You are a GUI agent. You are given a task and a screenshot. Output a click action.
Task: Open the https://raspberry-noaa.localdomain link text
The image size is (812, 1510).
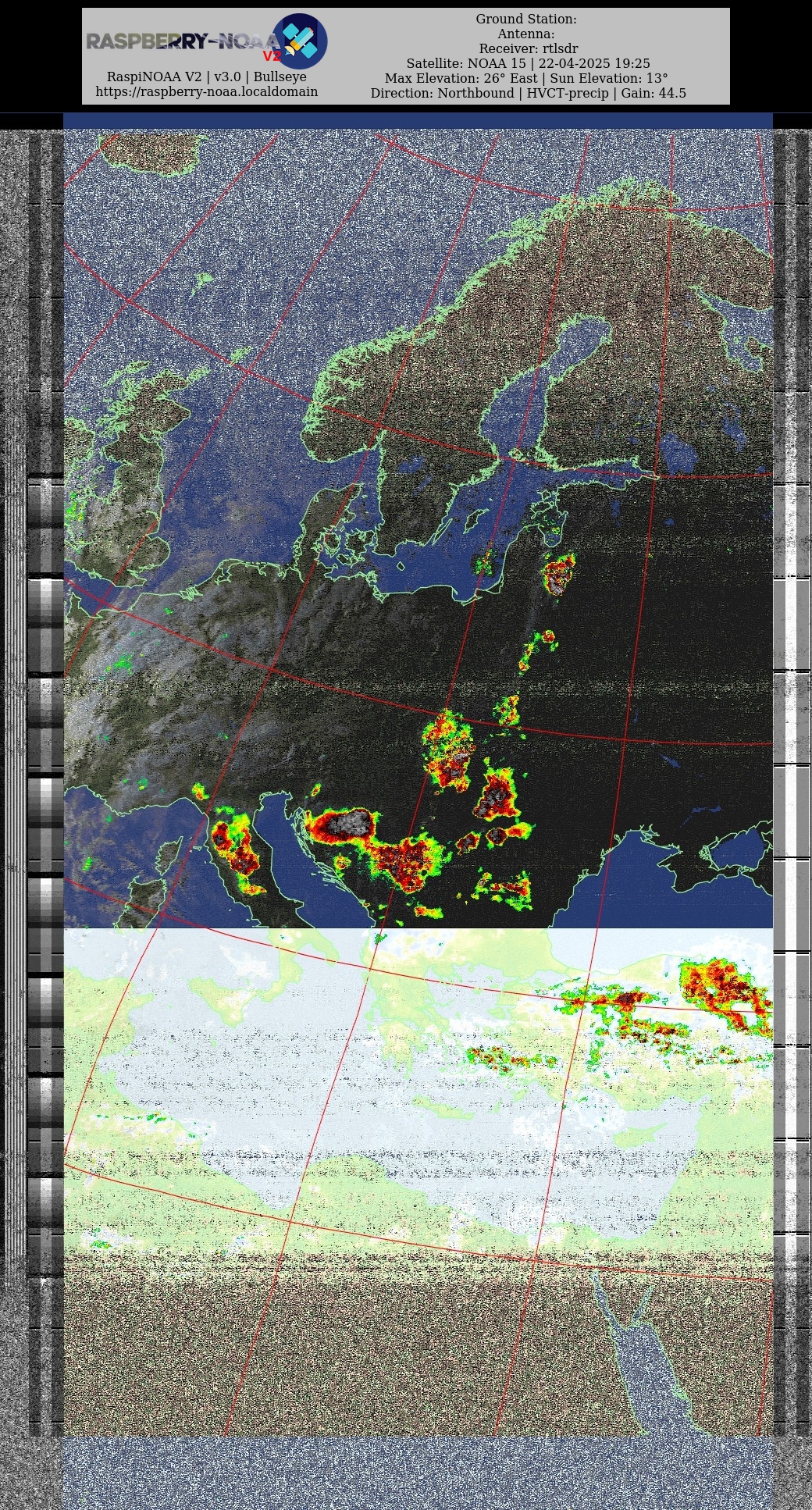click(x=207, y=92)
